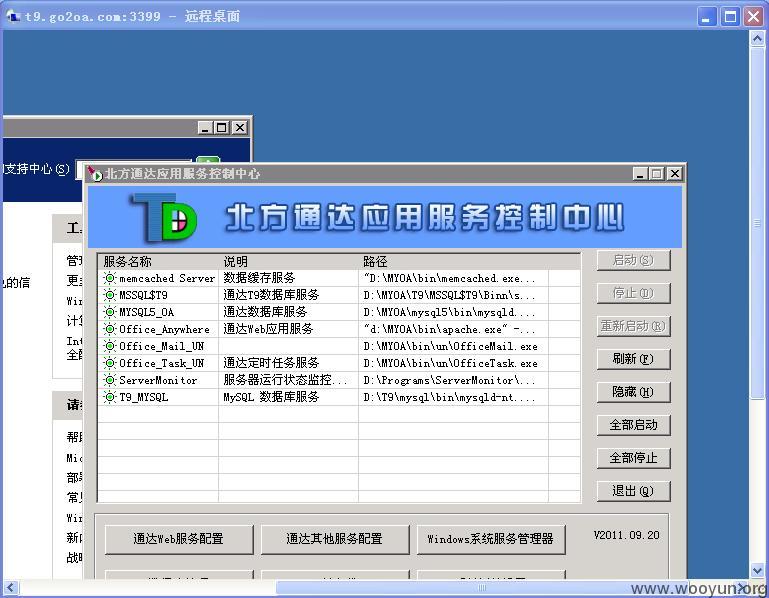The image size is (769, 598).
Task: Minimize the control center window
Action: point(640,174)
